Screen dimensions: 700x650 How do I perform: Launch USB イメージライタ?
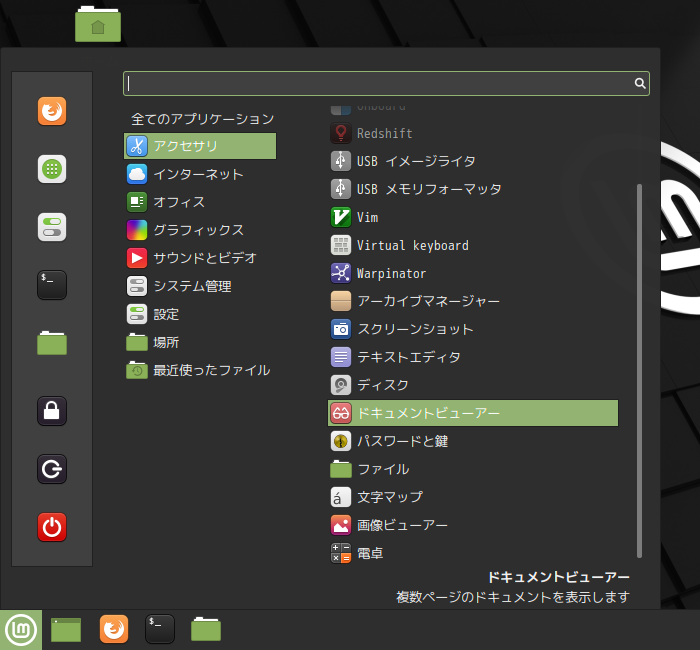tap(473, 161)
